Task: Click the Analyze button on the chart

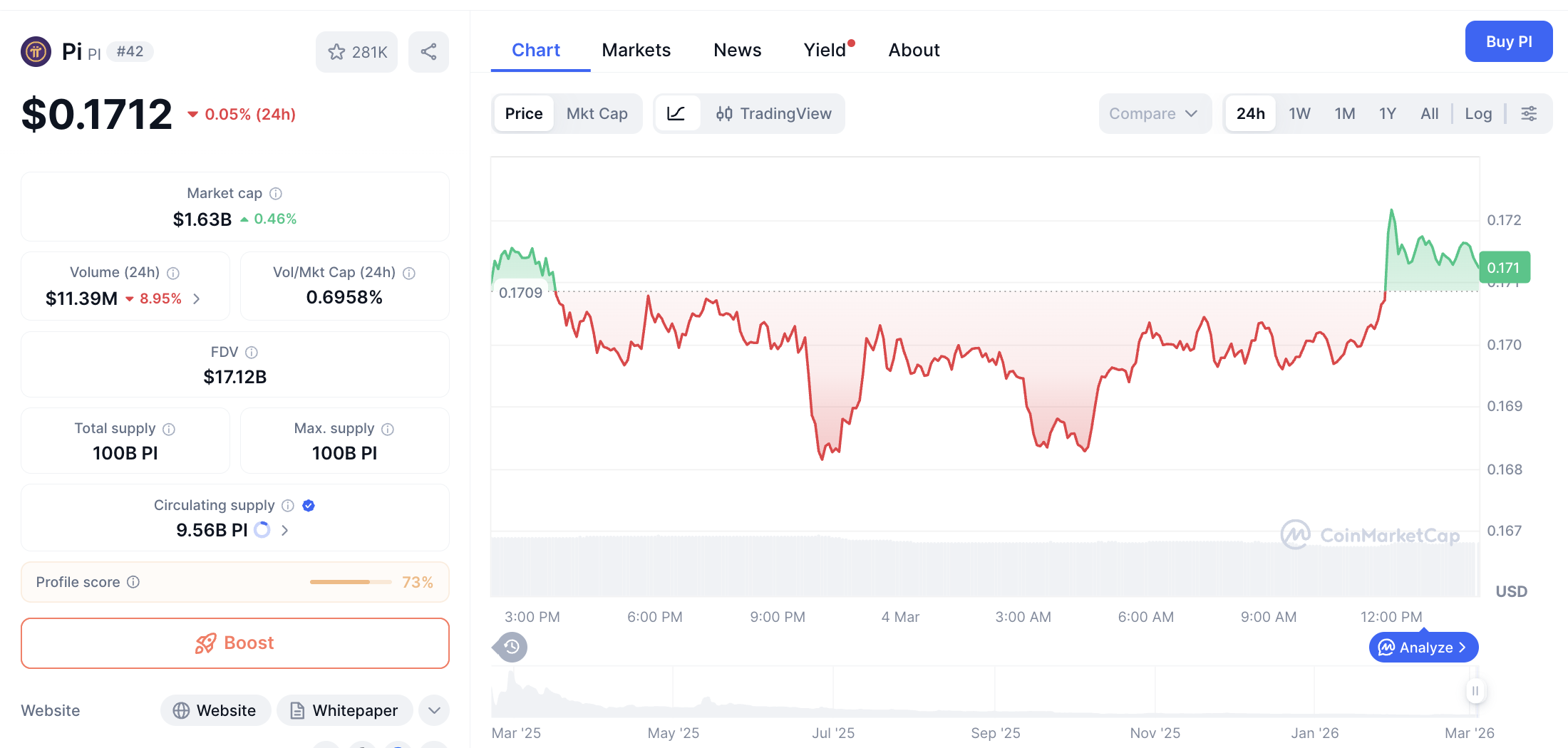Action: pyautogui.click(x=1423, y=647)
